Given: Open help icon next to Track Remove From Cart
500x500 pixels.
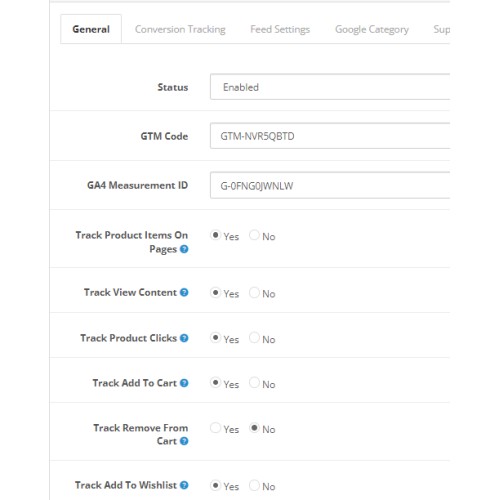Looking at the screenshot, I should [x=184, y=441].
